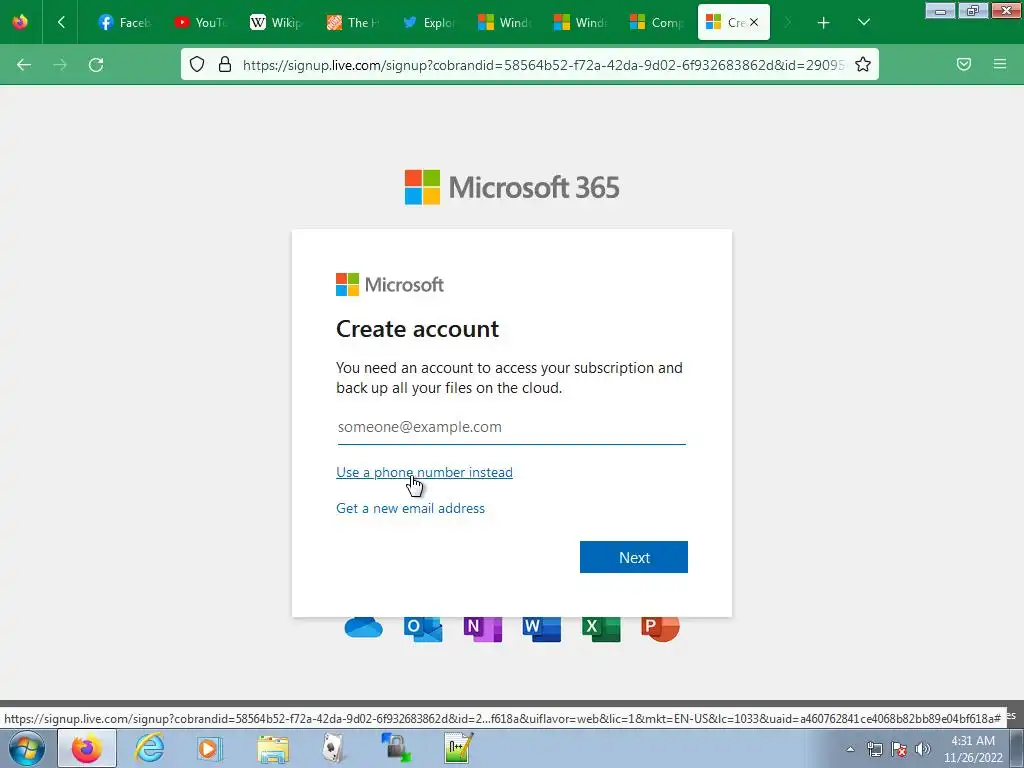Switch to the Wikipedia tab
The width and height of the screenshot is (1024, 768).
pos(276,22)
